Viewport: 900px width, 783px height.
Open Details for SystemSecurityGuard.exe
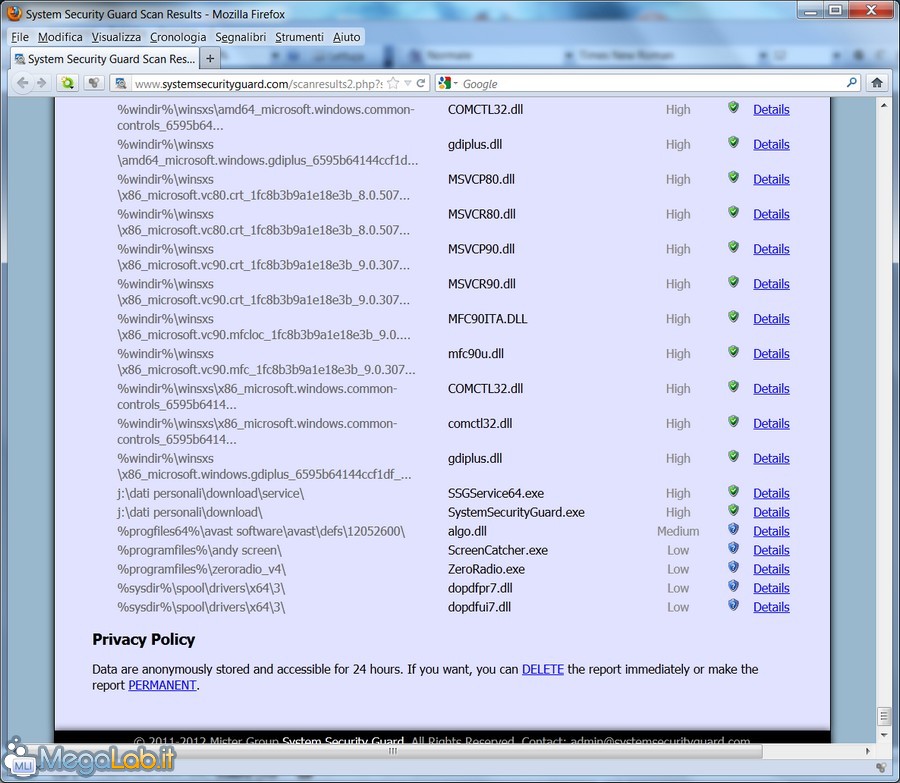coord(771,512)
